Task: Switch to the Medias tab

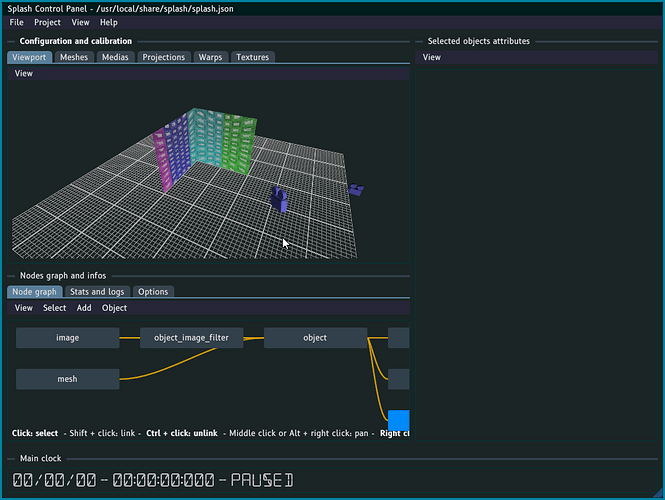Action: 116,57
